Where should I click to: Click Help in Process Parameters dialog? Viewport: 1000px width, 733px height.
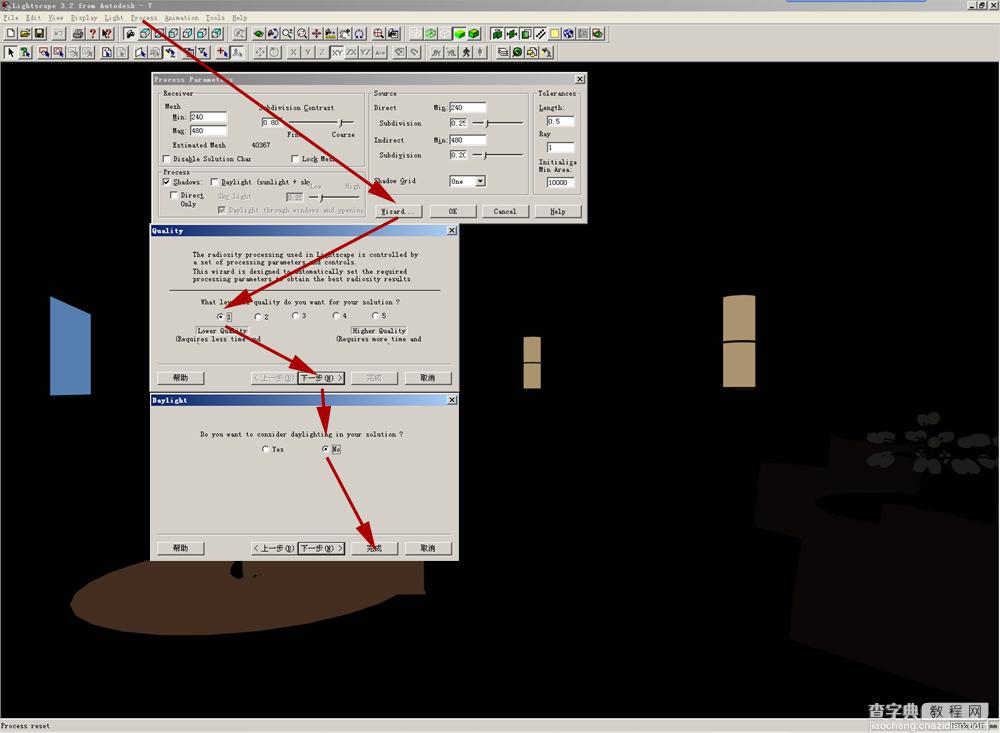[558, 211]
